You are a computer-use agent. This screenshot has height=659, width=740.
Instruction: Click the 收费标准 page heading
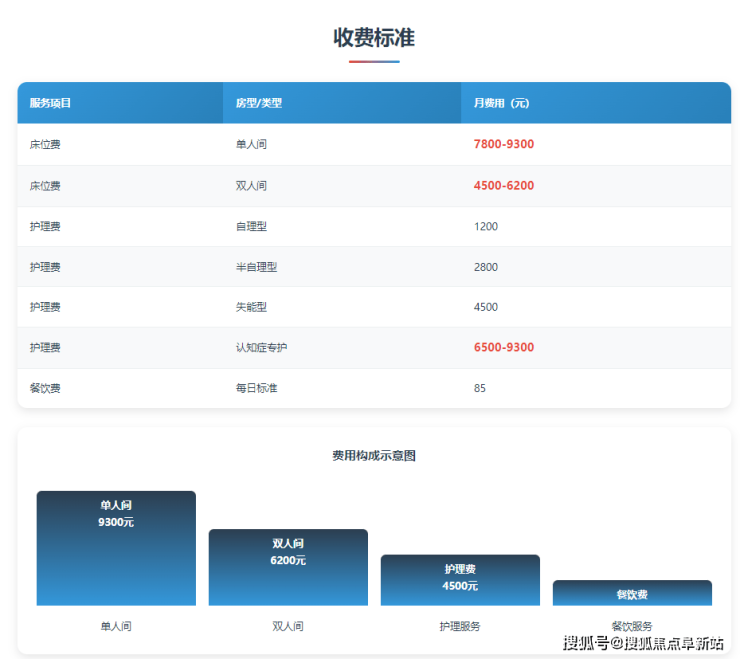[x=373, y=38]
